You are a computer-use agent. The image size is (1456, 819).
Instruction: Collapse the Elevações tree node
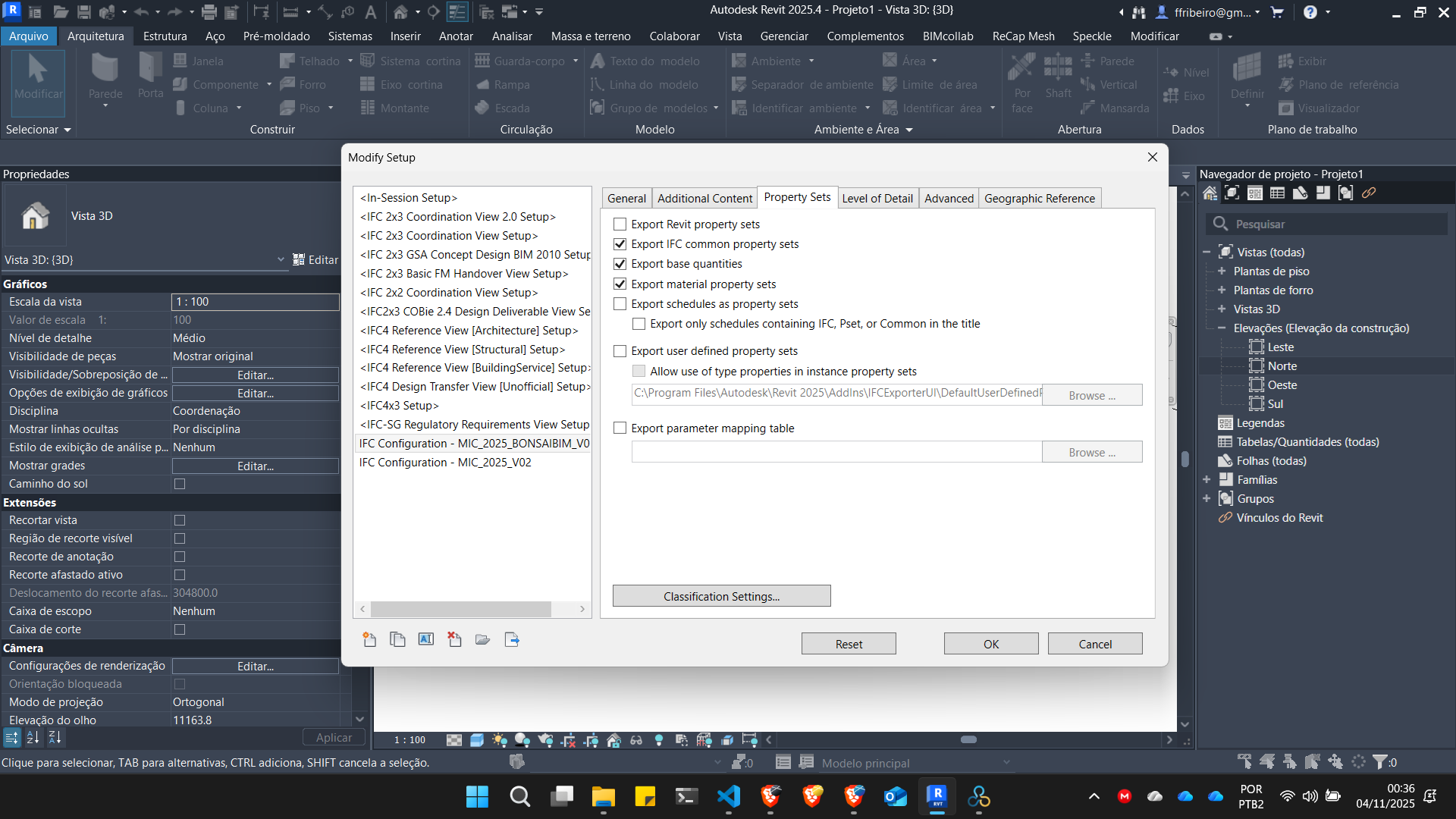pos(1221,328)
